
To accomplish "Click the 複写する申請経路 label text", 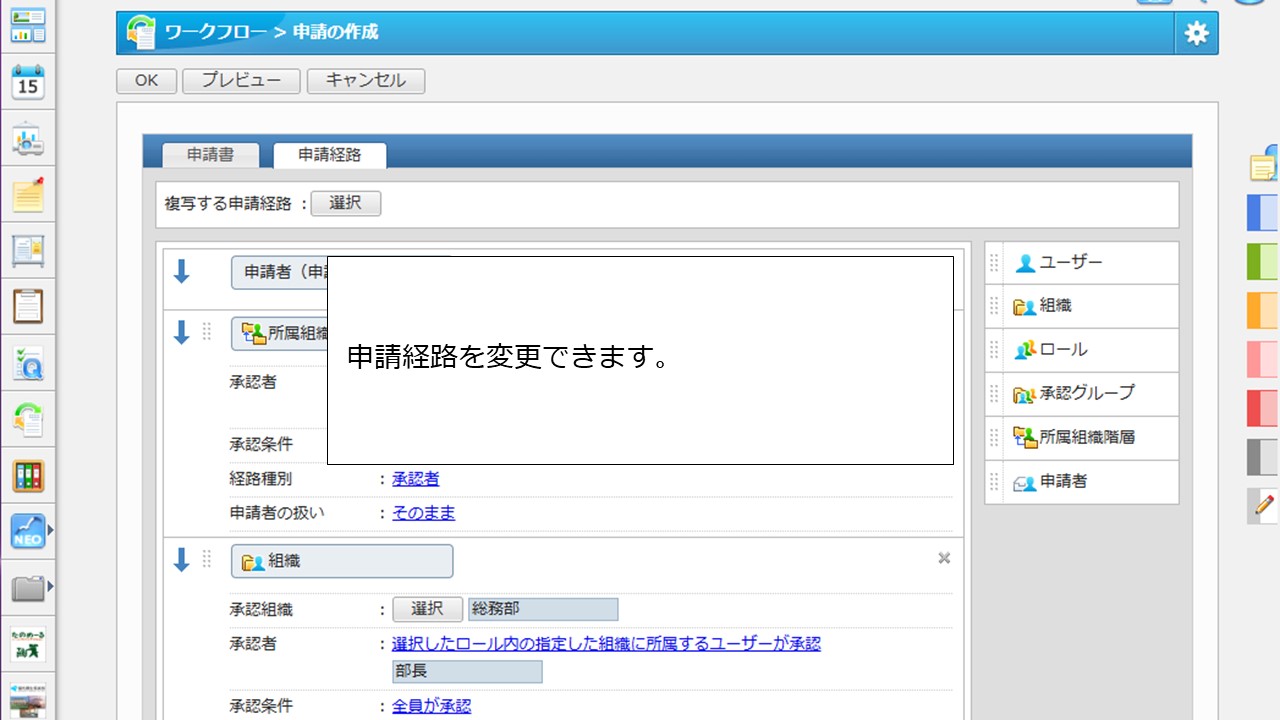I will (x=228, y=203).
